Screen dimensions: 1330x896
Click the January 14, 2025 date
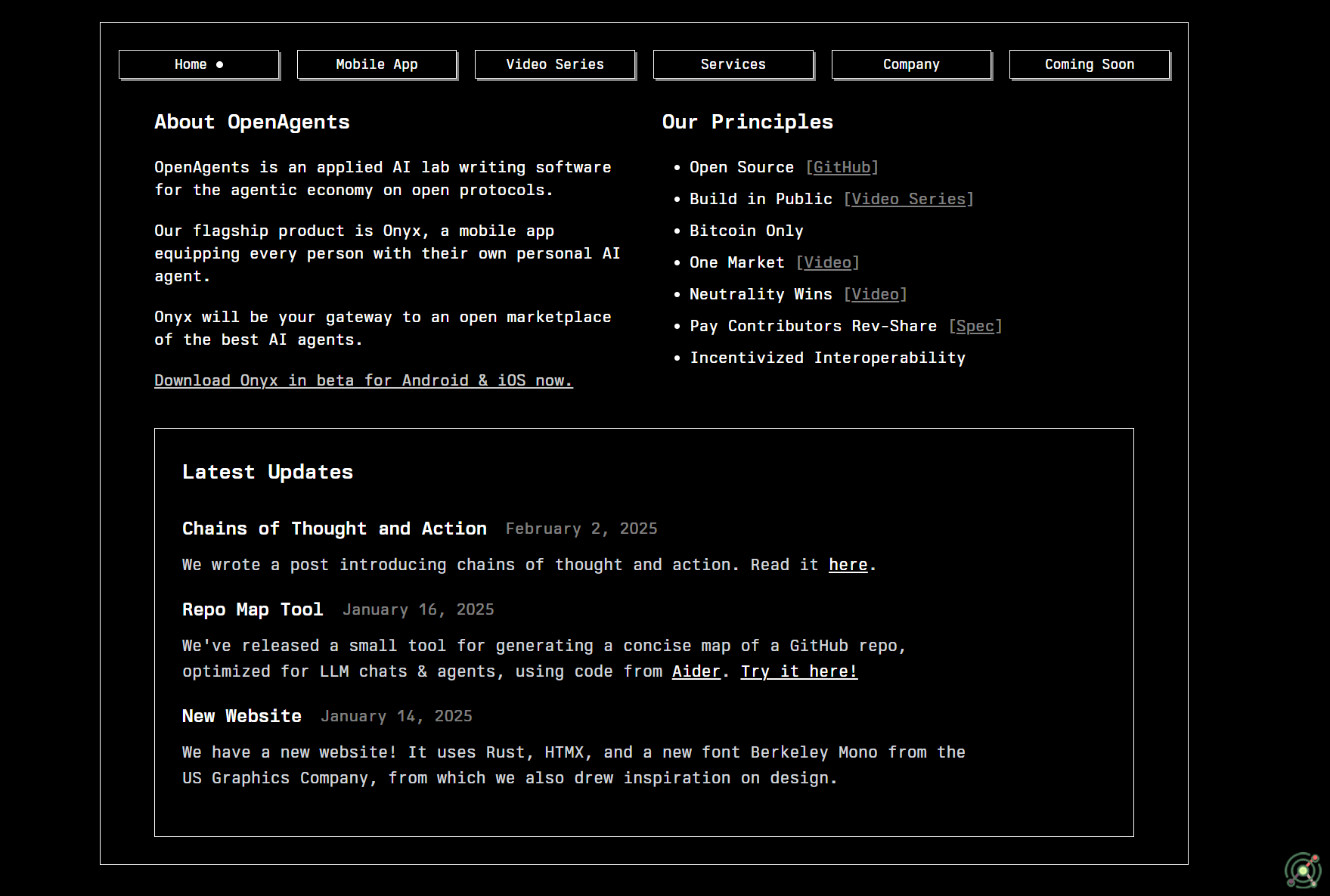(396, 716)
